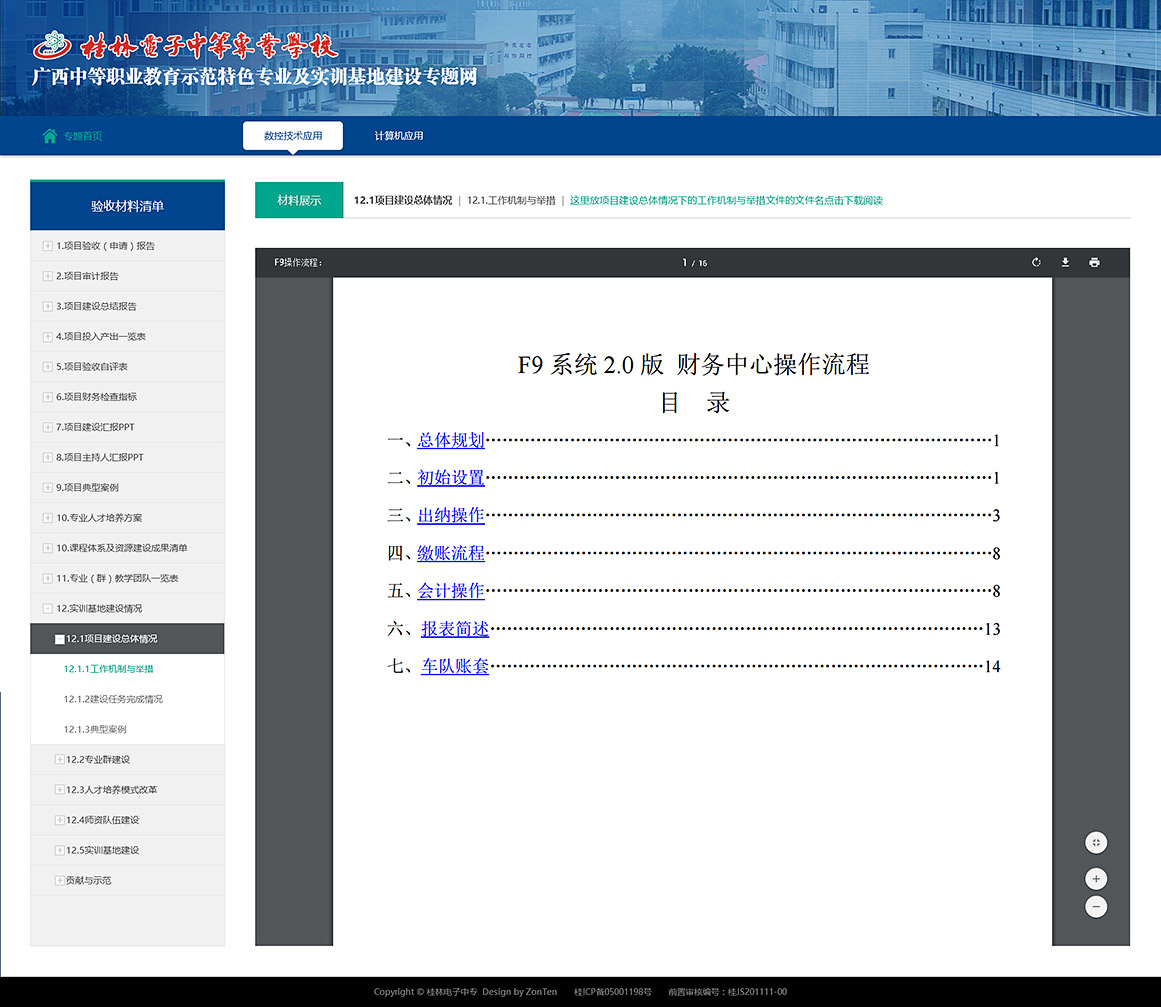The image size is (1161, 1007).
Task: Open the 车队账套 contents link
Action: tap(455, 666)
